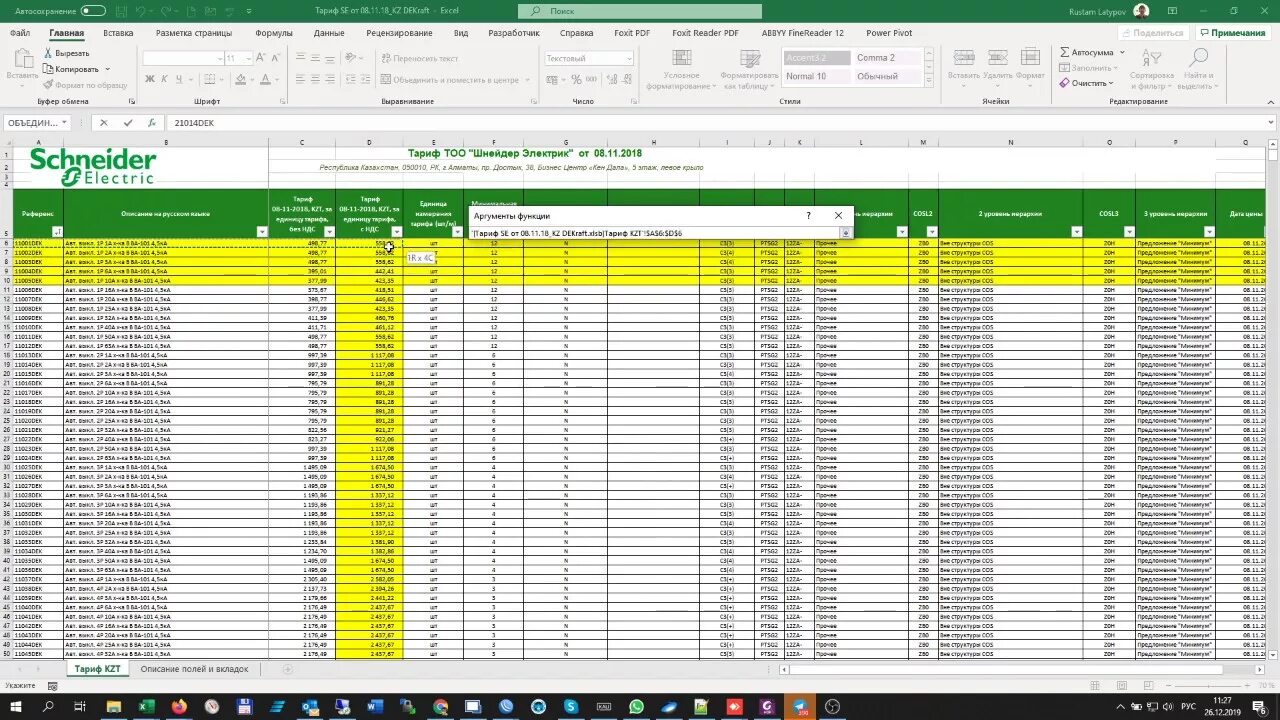The image size is (1280, 720).
Task: Click the insert function fx icon
Action: pyautogui.click(x=151, y=123)
